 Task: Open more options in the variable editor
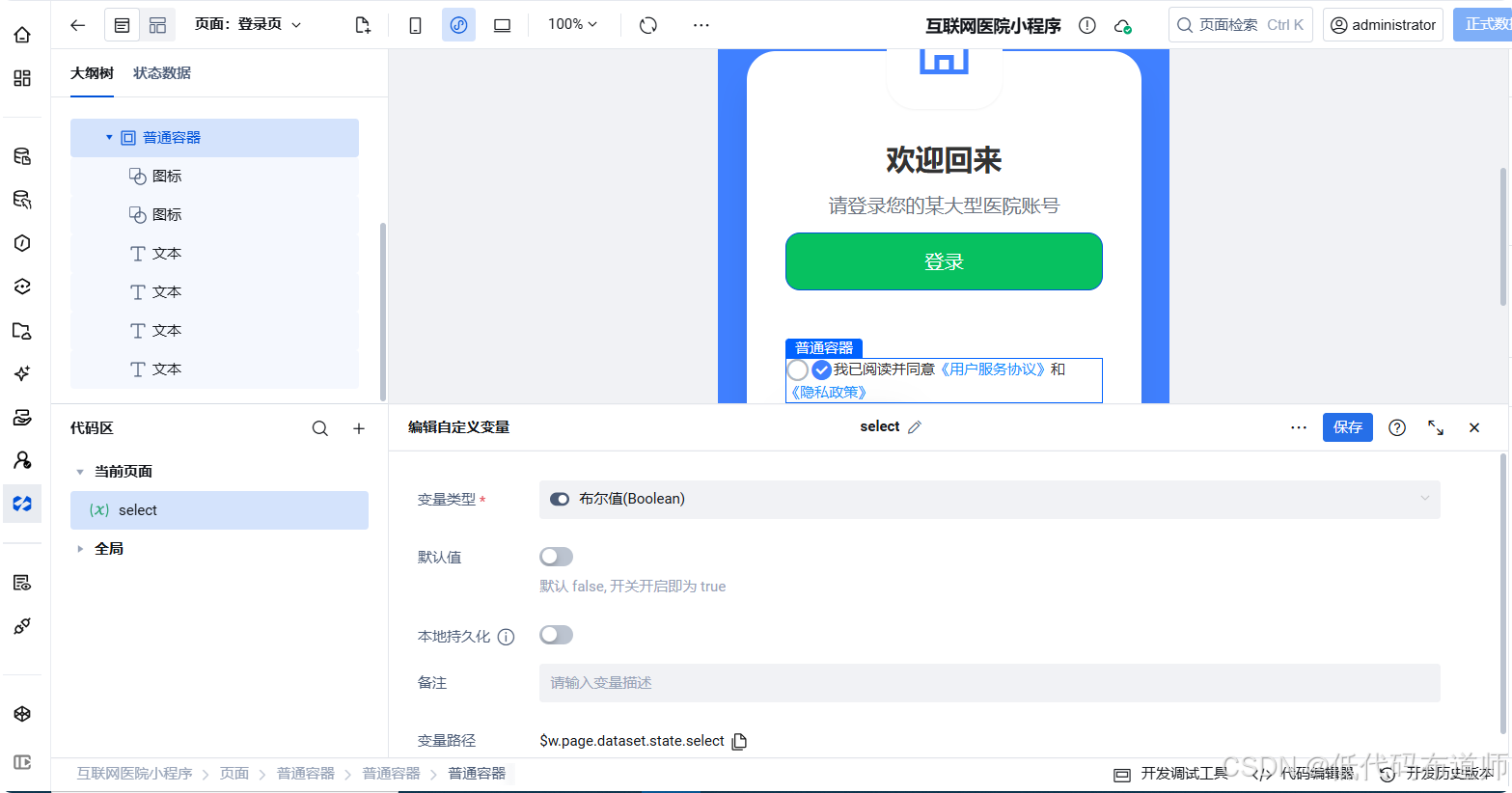pos(1298,427)
